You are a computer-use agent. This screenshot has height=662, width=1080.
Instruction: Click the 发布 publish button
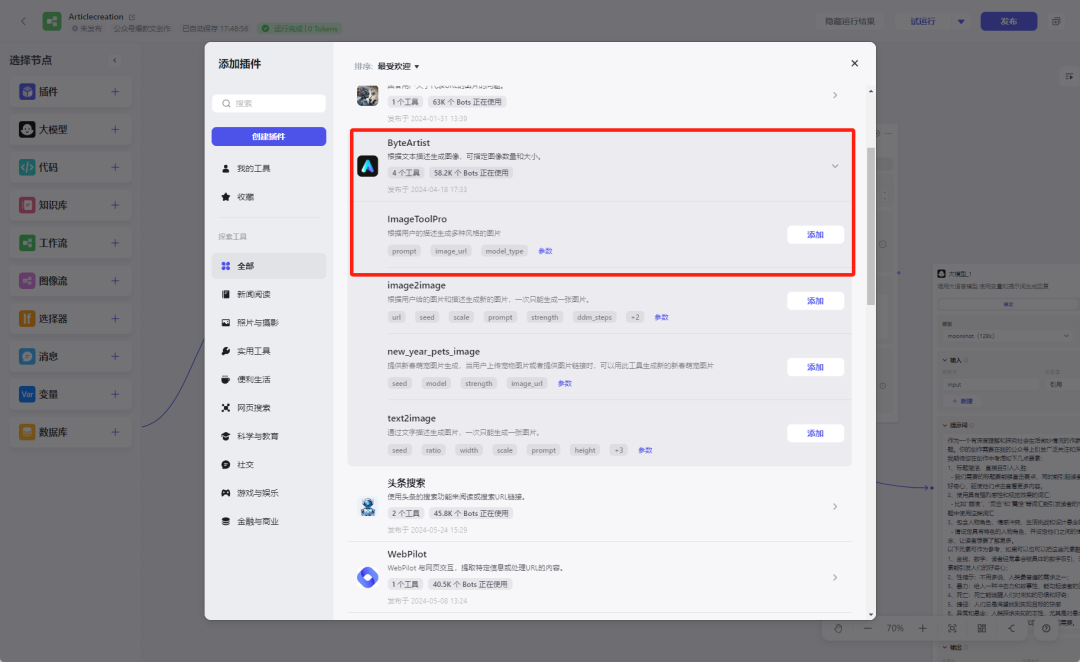(x=1009, y=21)
